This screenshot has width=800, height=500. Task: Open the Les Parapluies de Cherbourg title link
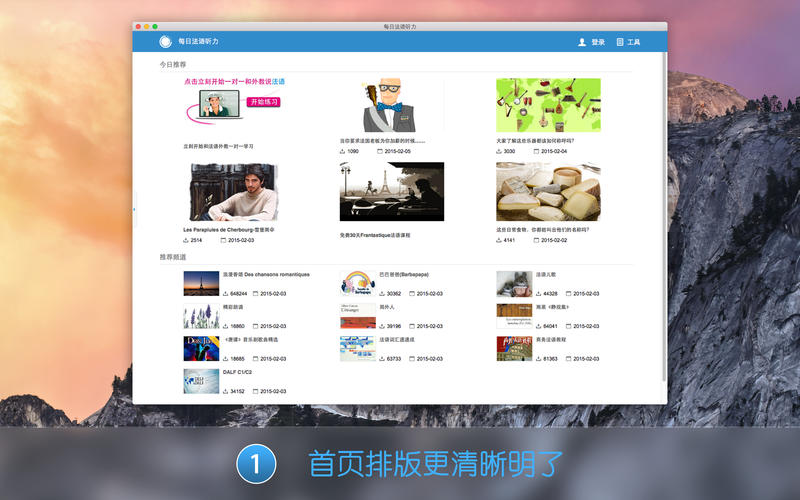[x=228, y=230]
